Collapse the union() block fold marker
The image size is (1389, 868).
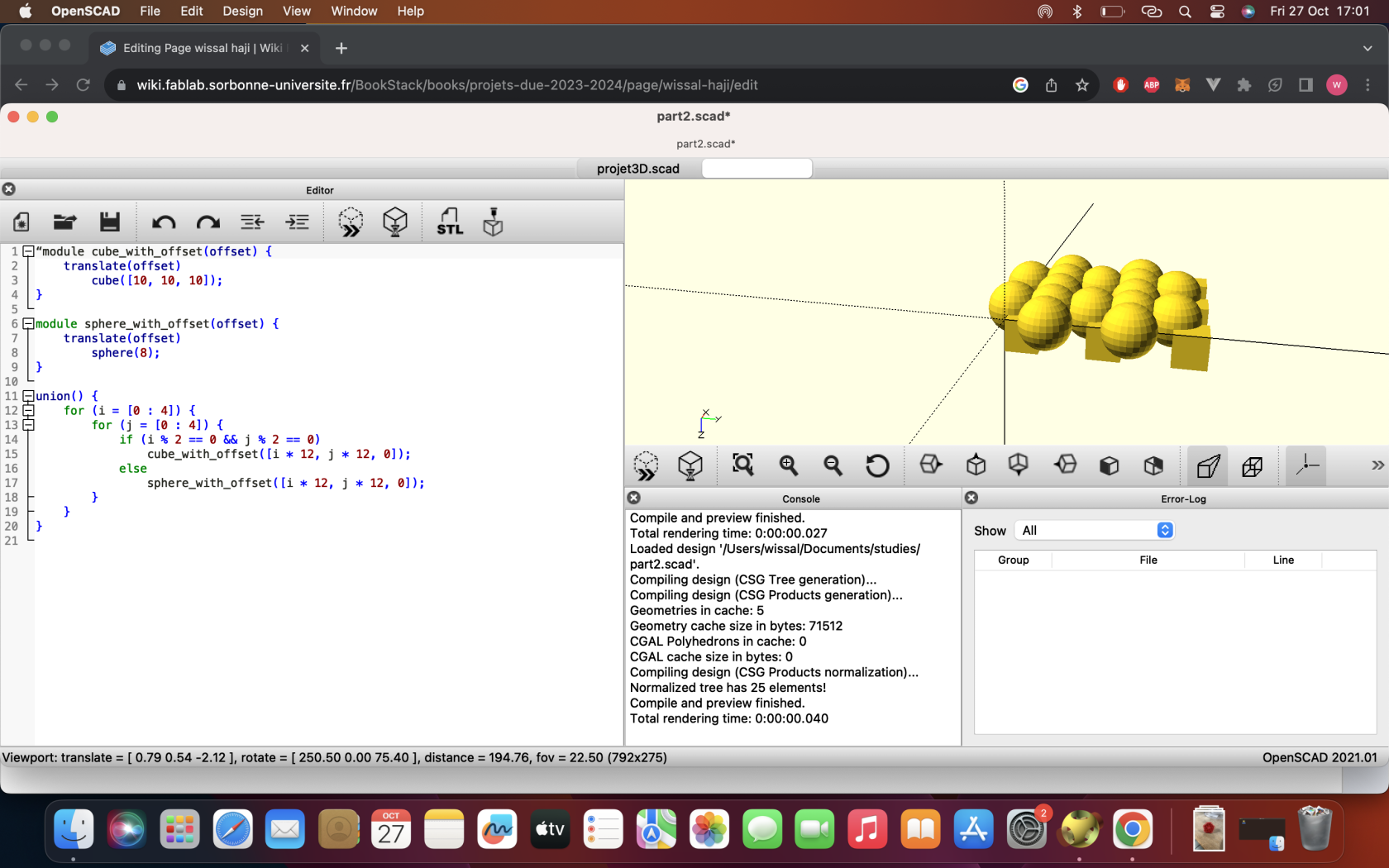pos(29,396)
